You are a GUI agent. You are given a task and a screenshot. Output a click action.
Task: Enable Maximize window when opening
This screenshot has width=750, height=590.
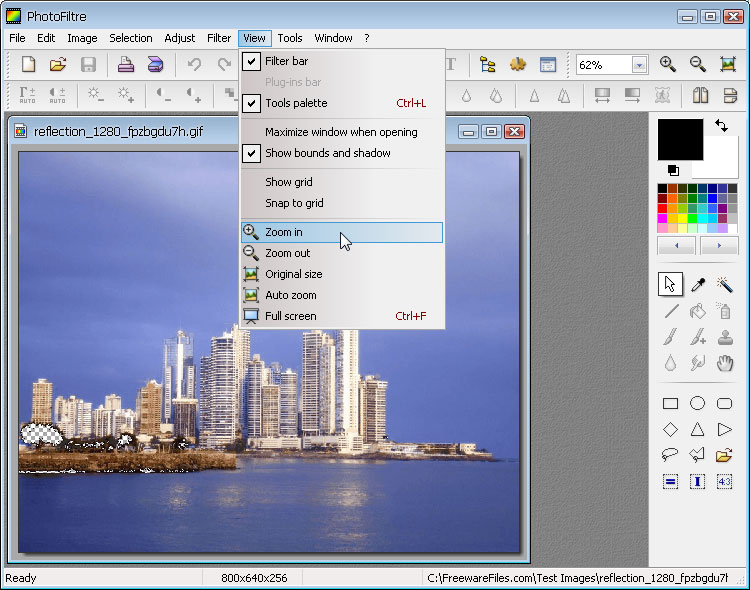pyautogui.click(x=343, y=132)
